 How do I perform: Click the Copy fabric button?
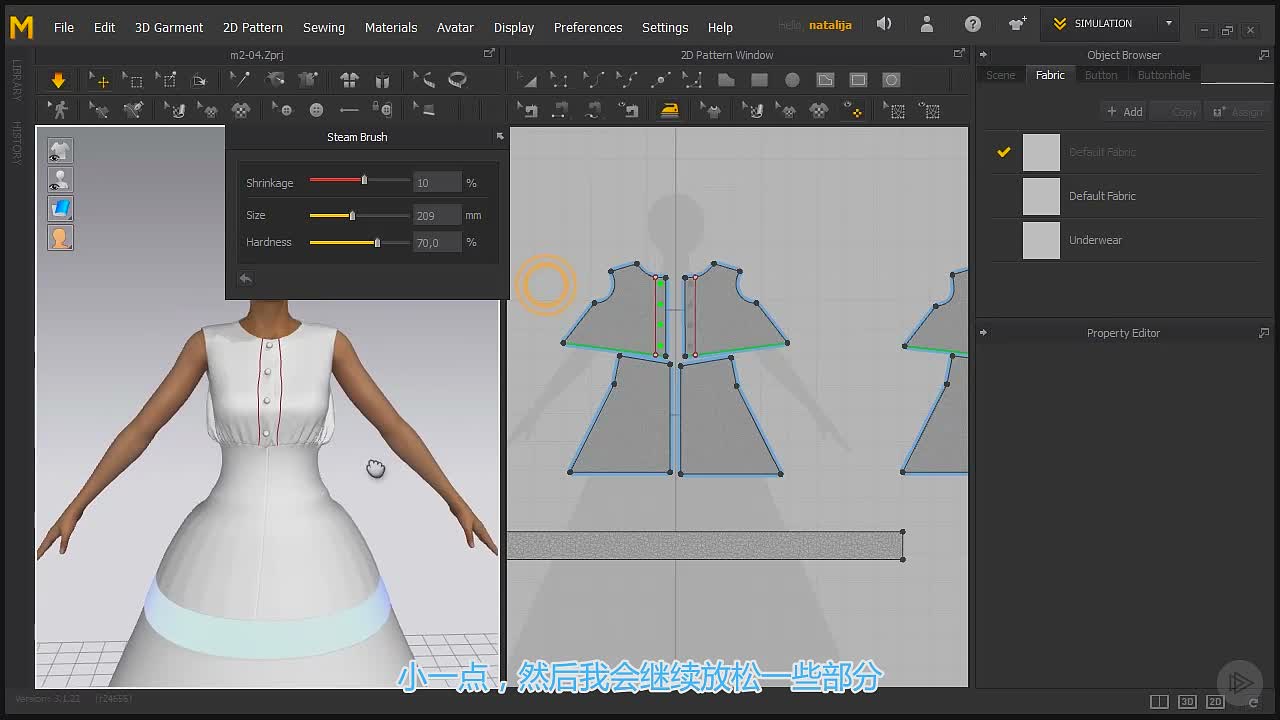coord(1176,112)
